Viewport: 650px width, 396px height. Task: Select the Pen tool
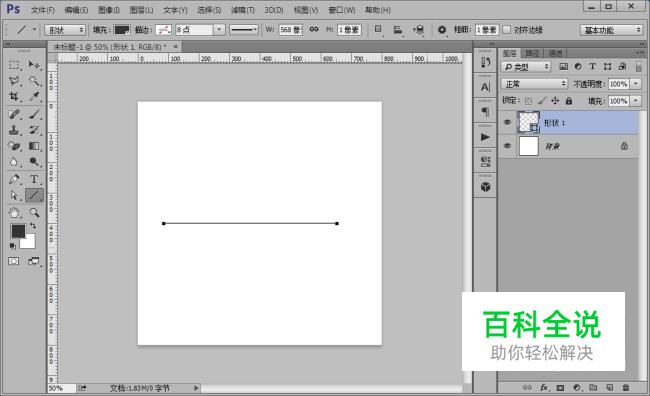pyautogui.click(x=14, y=179)
